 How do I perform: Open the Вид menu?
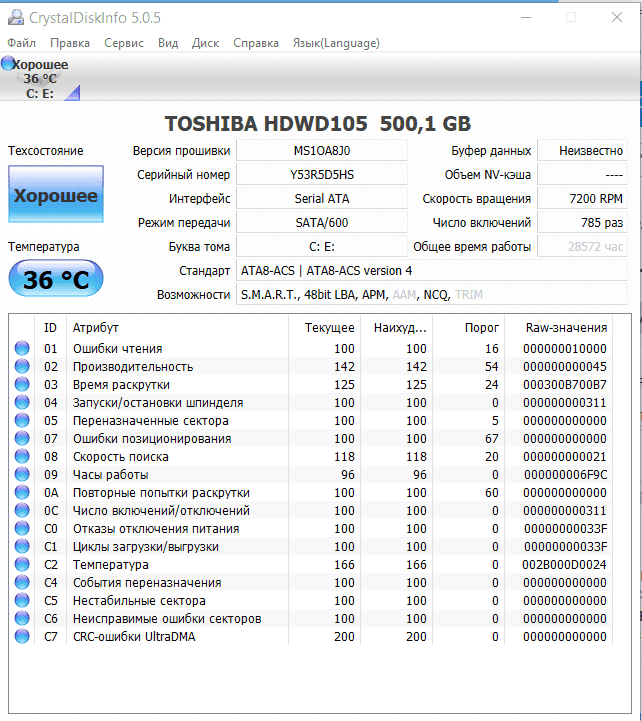coord(168,43)
